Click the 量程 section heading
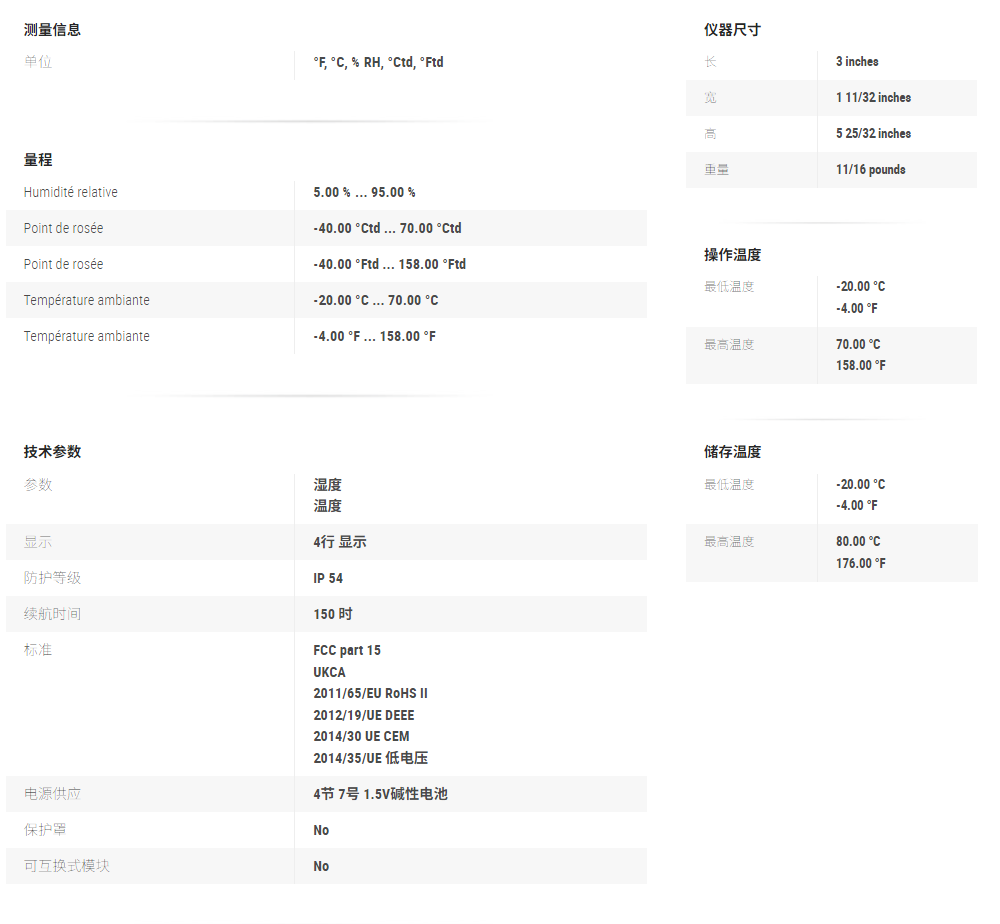Image resolution: width=1000 pixels, height=924 pixels. 38,160
